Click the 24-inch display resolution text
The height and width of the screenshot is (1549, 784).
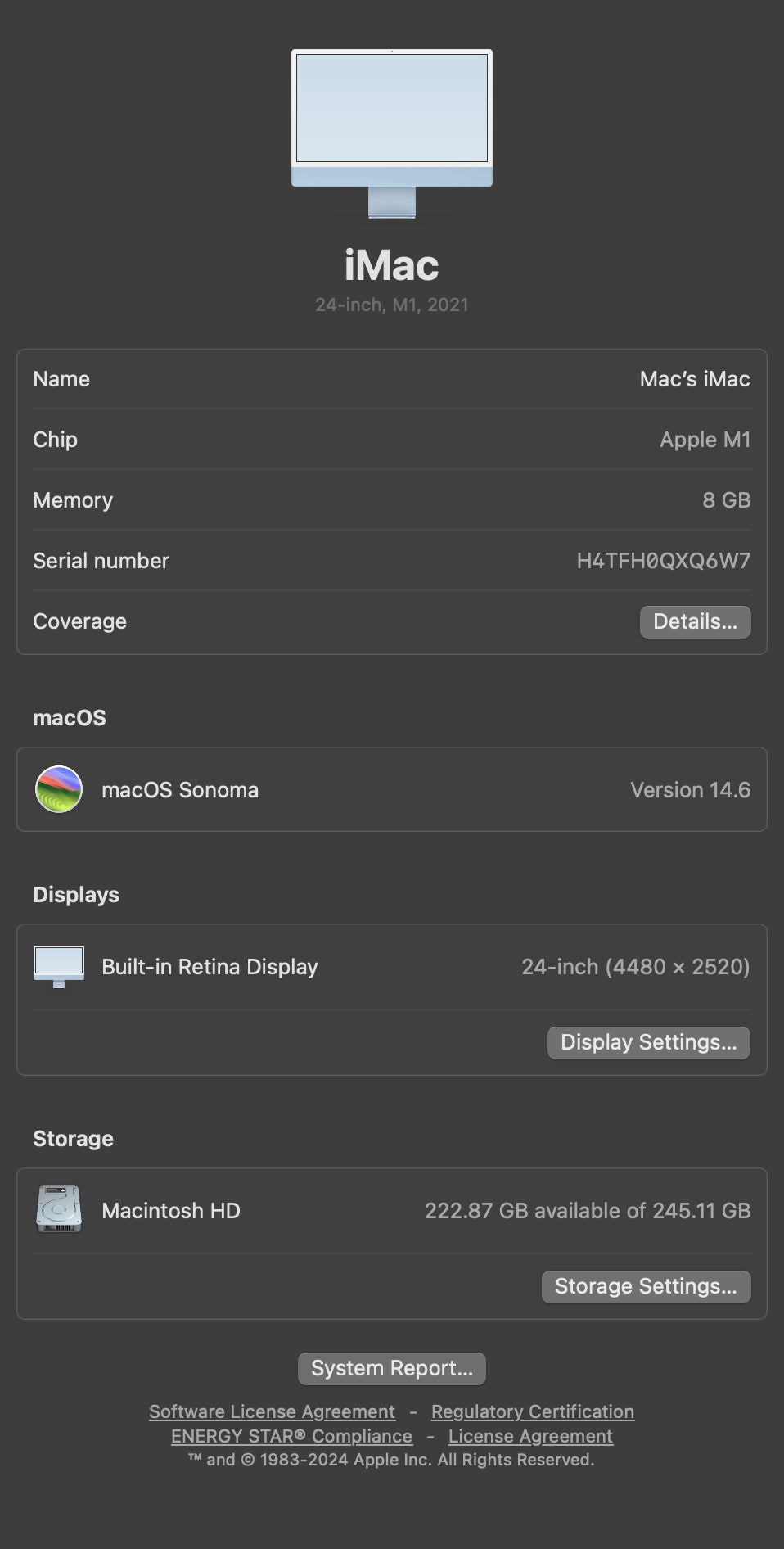pos(635,967)
